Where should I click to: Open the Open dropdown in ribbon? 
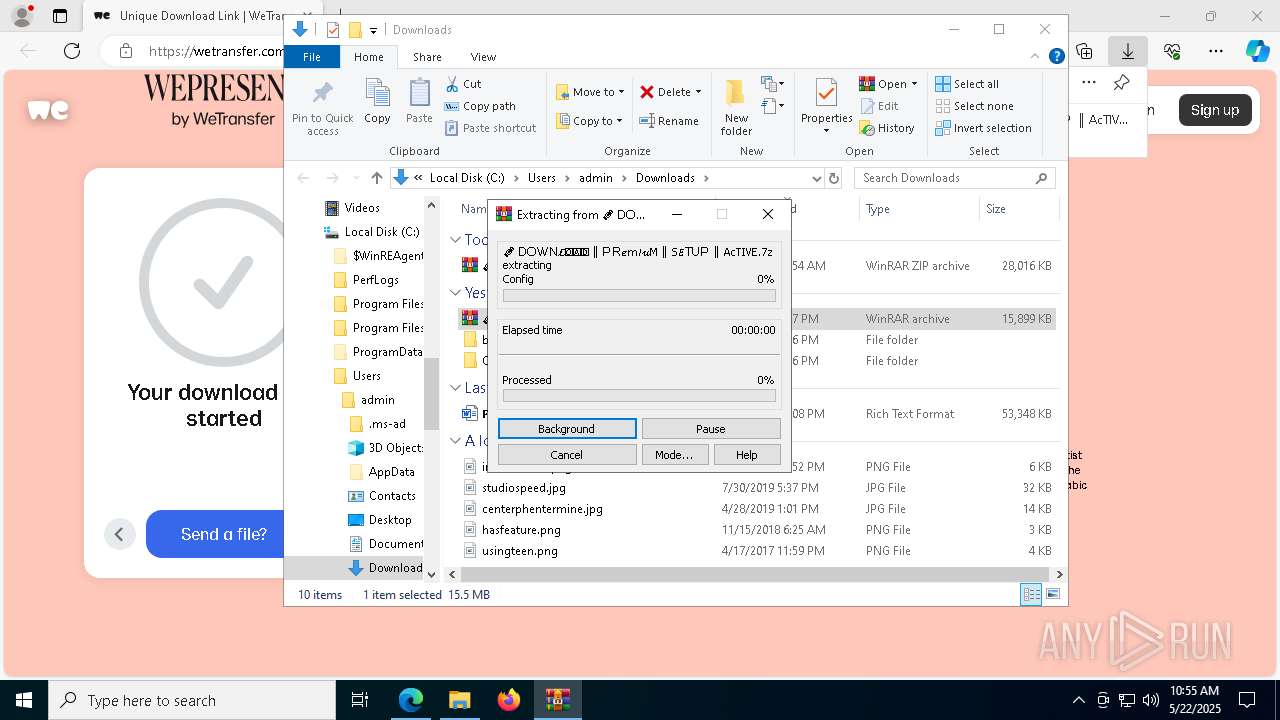click(888, 84)
